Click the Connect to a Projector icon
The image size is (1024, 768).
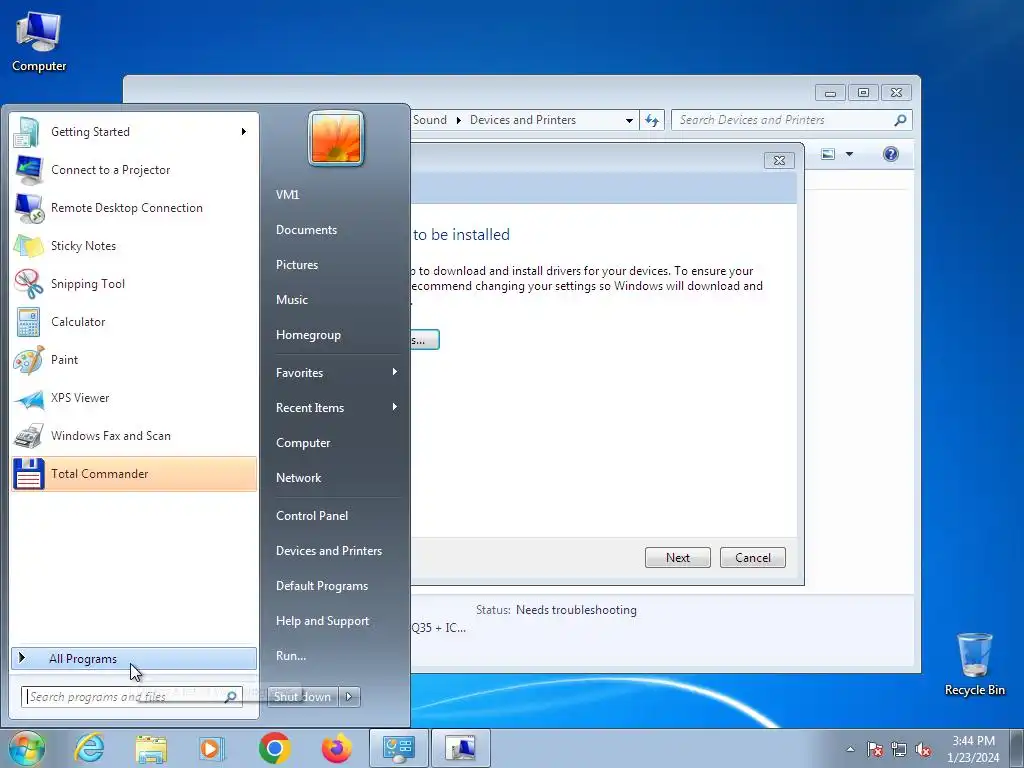pos(28,170)
